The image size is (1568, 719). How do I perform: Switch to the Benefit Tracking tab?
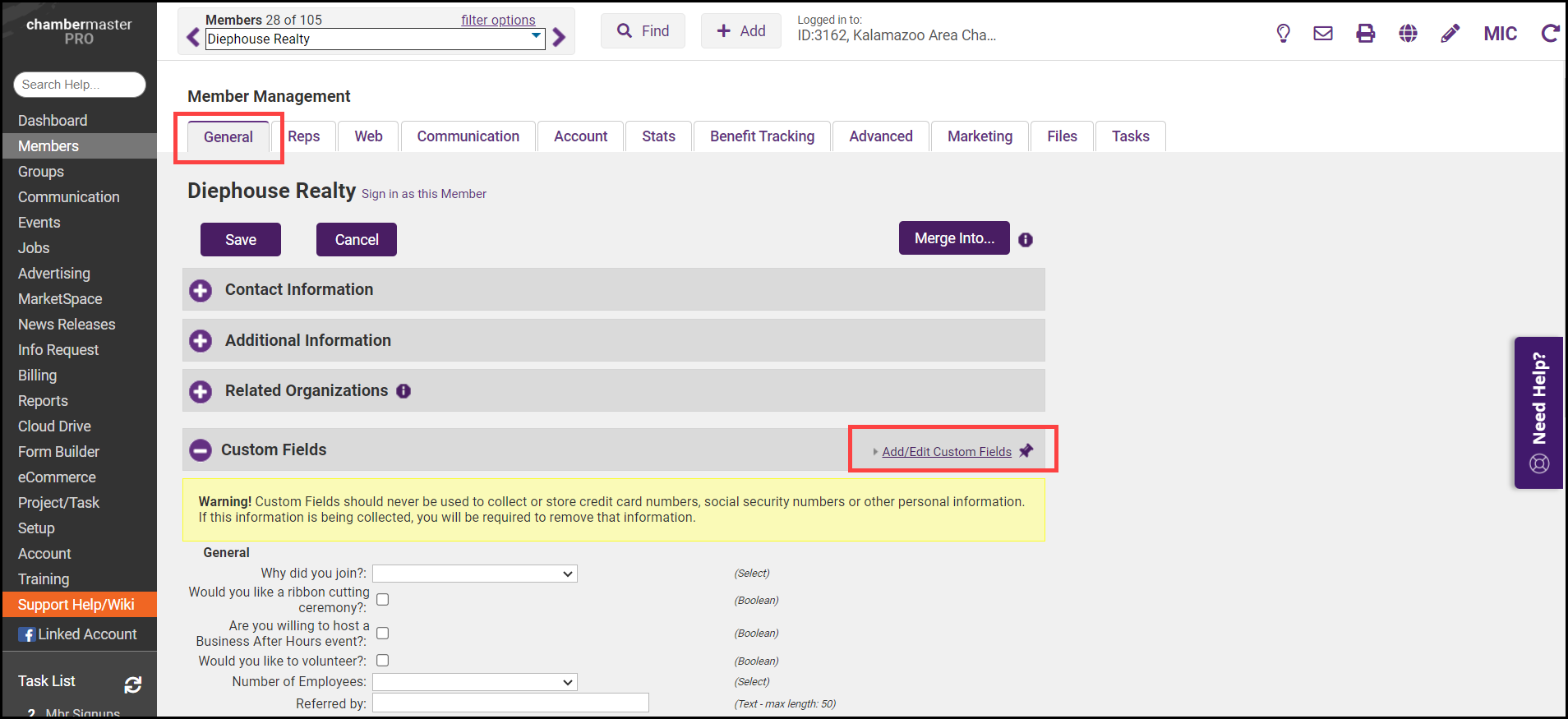coord(762,136)
